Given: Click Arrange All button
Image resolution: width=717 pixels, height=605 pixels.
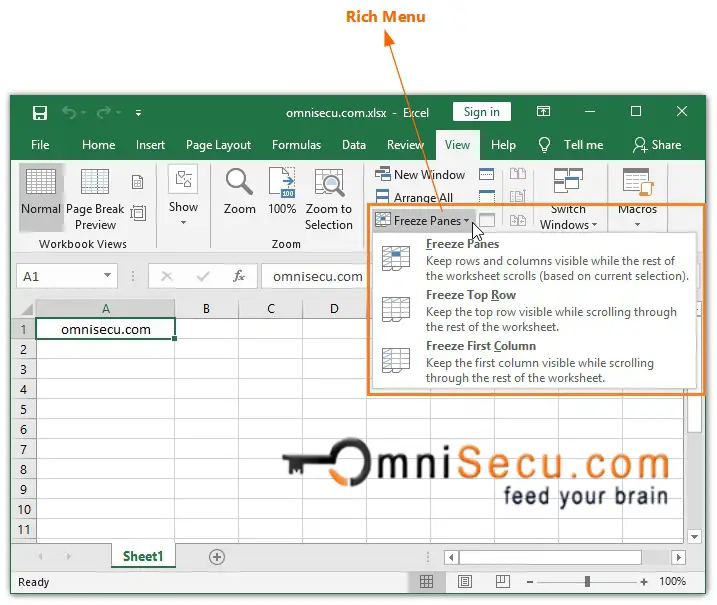Looking at the screenshot, I should click(414, 197).
